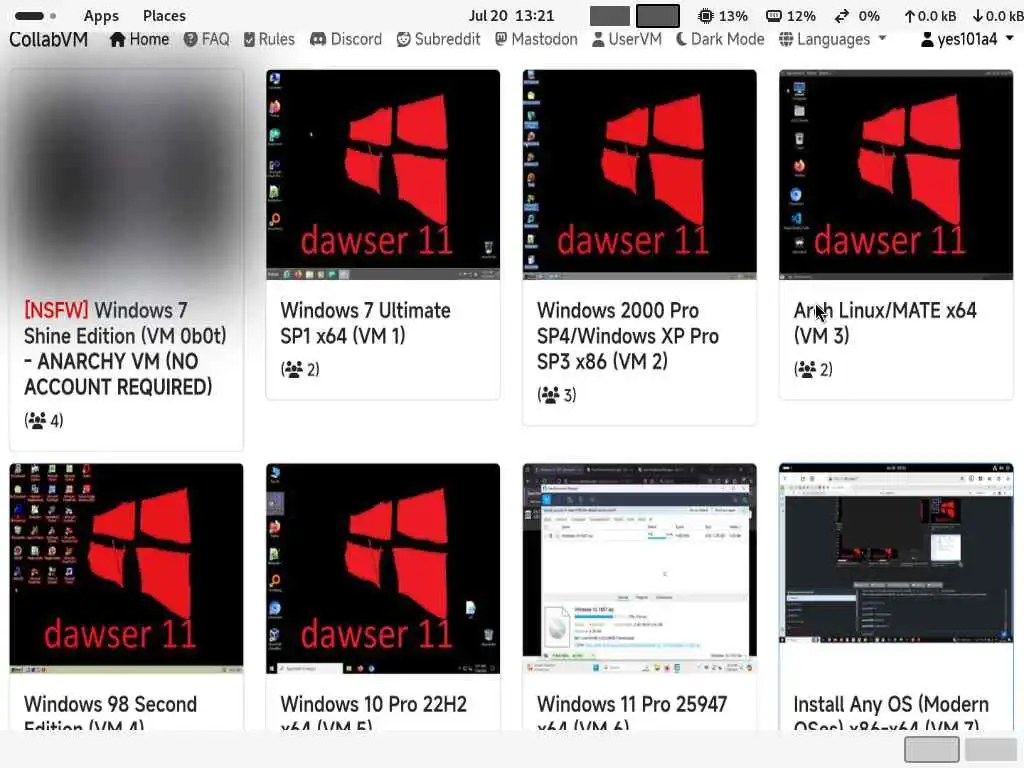Screen dimensions: 1024x768
Task: Visit the Subreddit link
Action: (x=438, y=39)
